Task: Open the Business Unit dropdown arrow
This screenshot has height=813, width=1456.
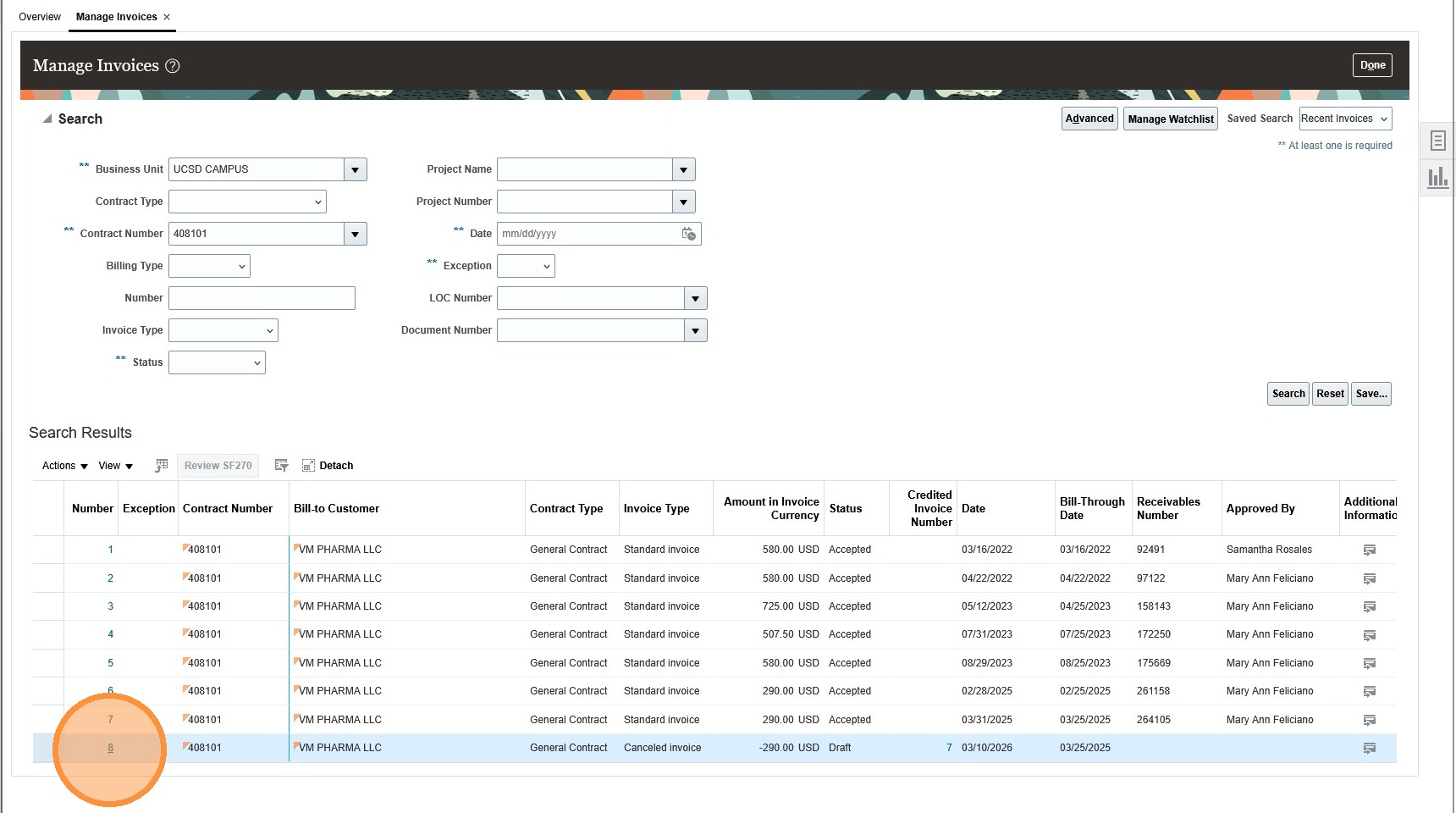Action: click(x=356, y=169)
